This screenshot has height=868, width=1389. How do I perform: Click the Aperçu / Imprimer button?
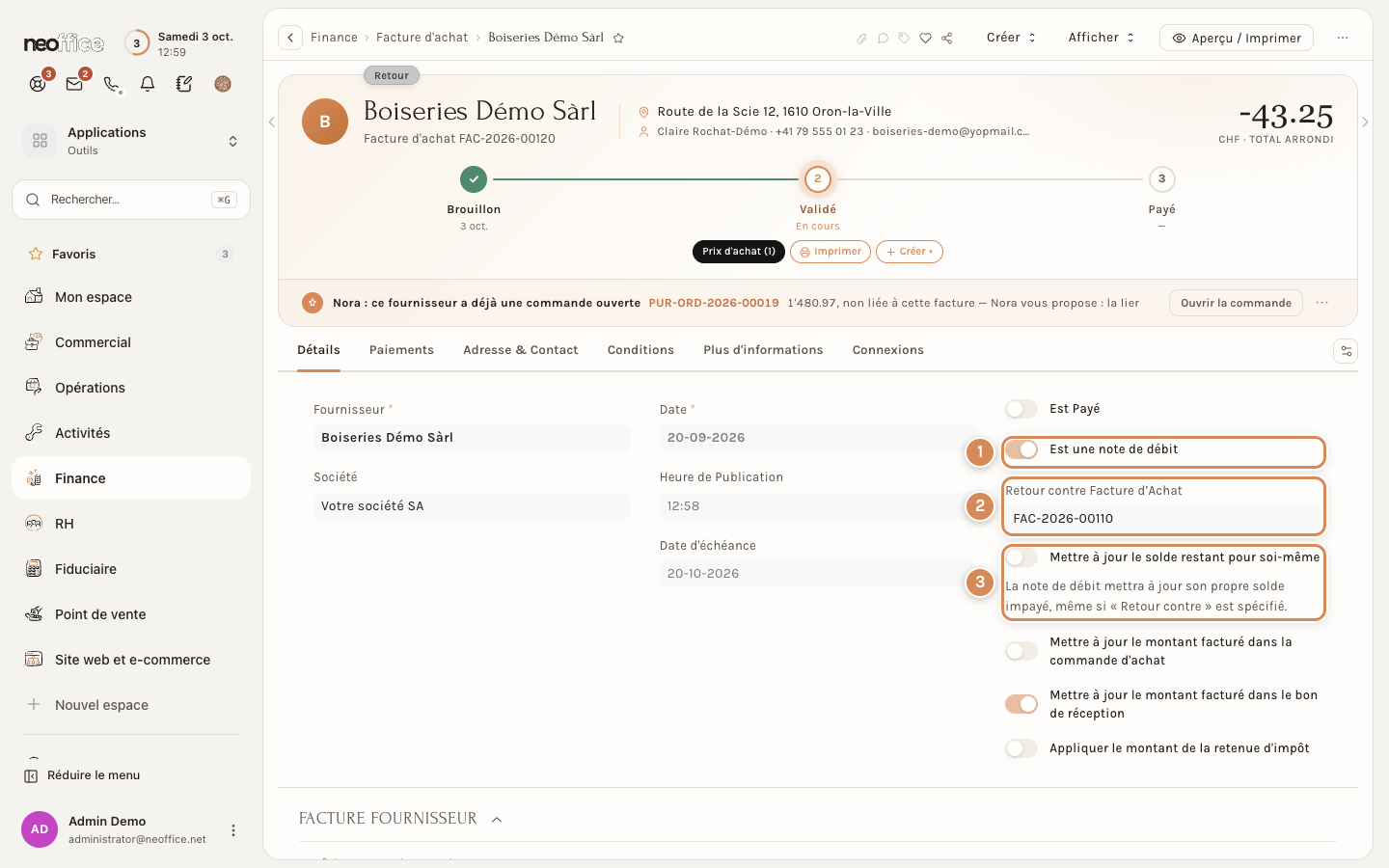(1237, 38)
